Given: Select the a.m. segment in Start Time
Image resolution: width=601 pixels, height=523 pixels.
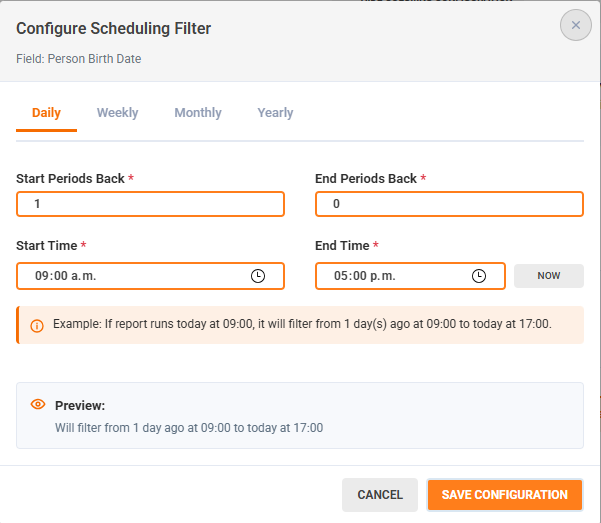Looking at the screenshot, I should click(82, 276).
